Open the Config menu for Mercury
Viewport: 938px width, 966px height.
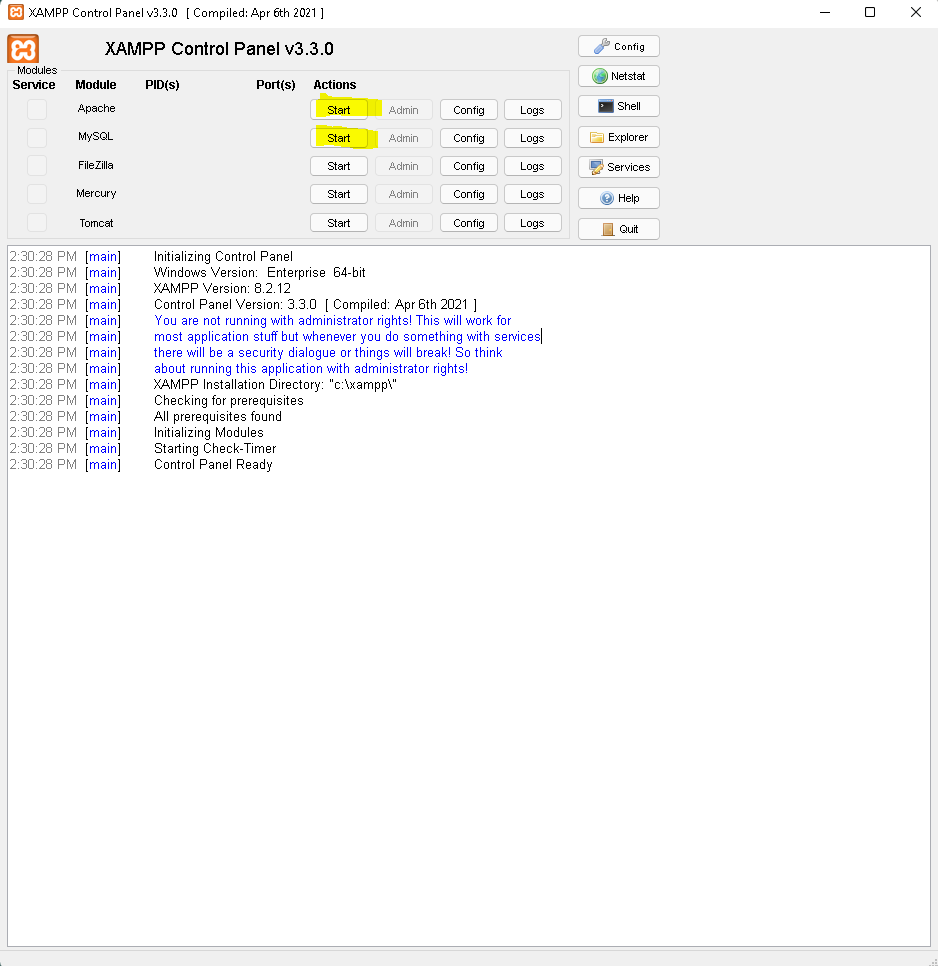point(468,194)
